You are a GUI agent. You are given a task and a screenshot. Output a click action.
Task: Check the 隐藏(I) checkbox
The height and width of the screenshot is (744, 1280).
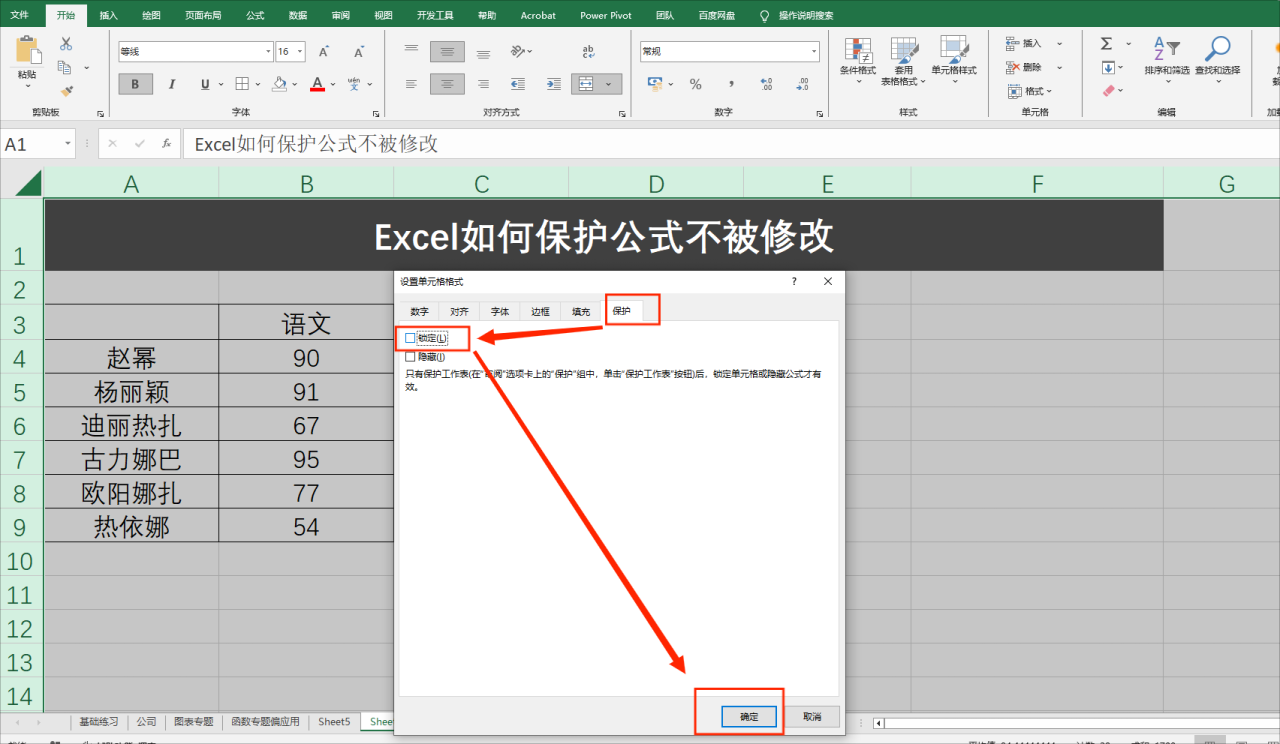(x=410, y=356)
